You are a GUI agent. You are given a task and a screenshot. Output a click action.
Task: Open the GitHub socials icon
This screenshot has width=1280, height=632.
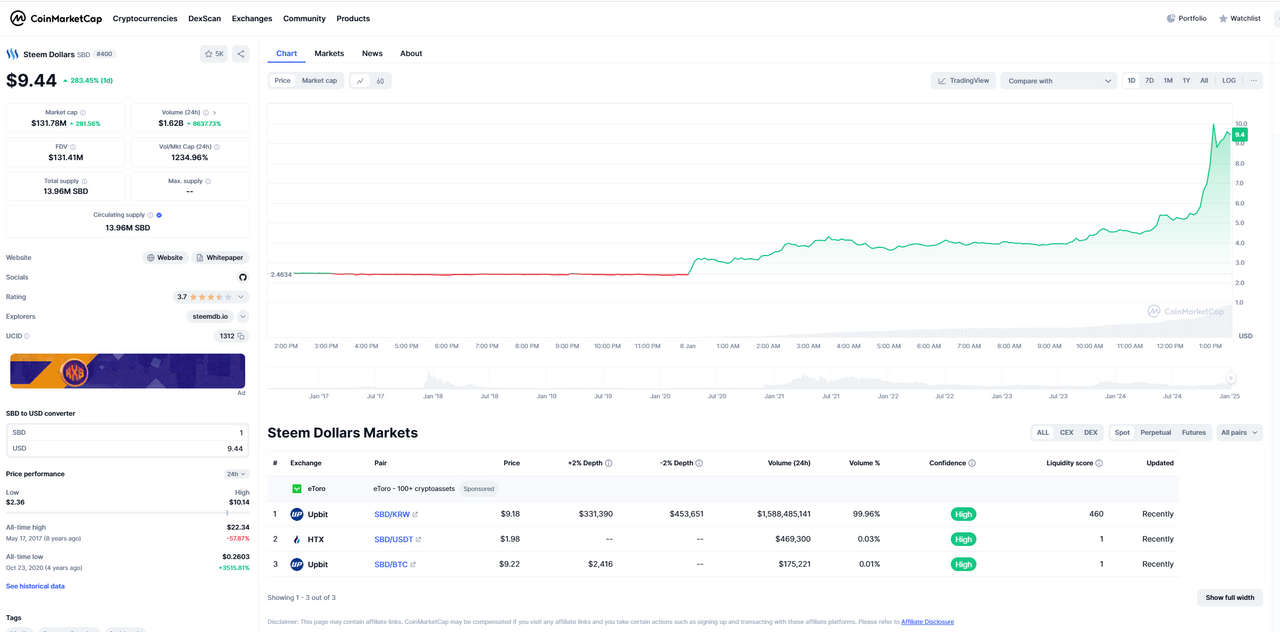(x=242, y=277)
